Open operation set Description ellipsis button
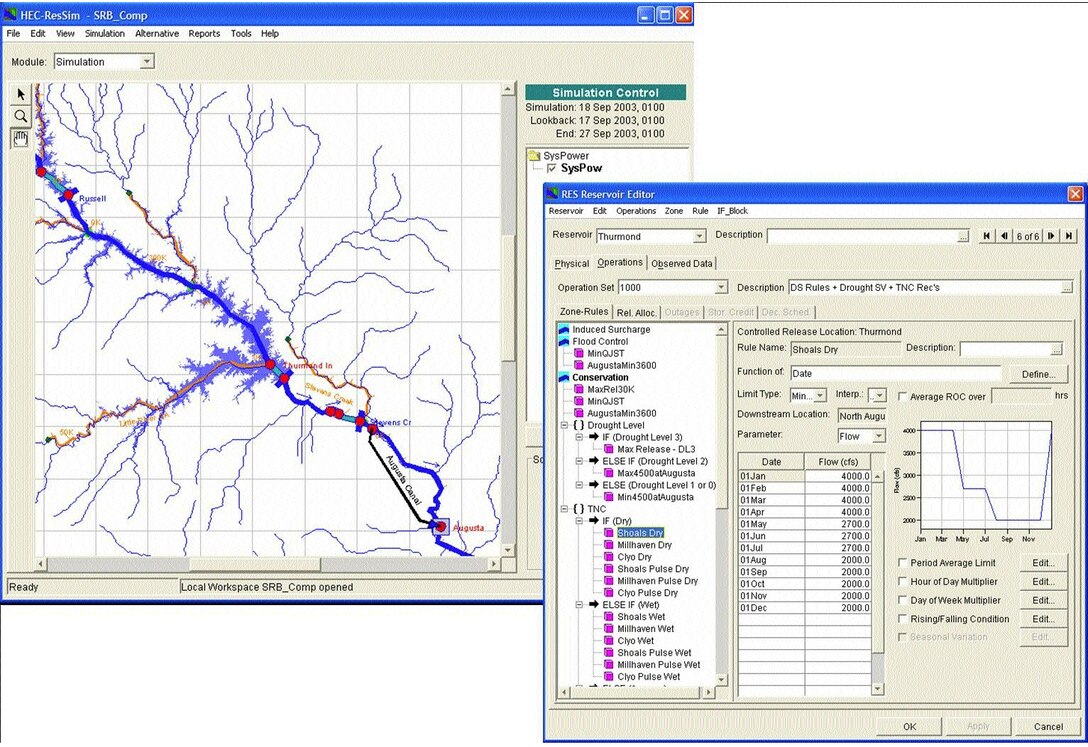The image size is (1088, 747). point(1066,287)
